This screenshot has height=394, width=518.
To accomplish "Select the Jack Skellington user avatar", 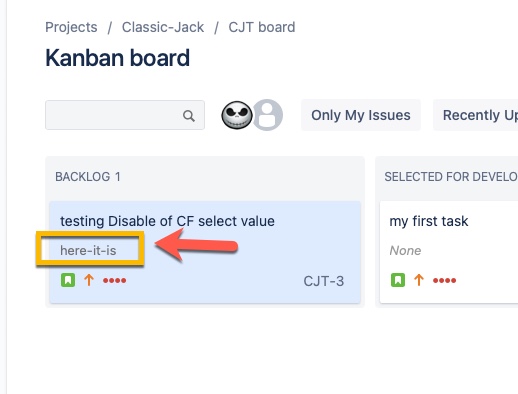I will pyautogui.click(x=237, y=115).
